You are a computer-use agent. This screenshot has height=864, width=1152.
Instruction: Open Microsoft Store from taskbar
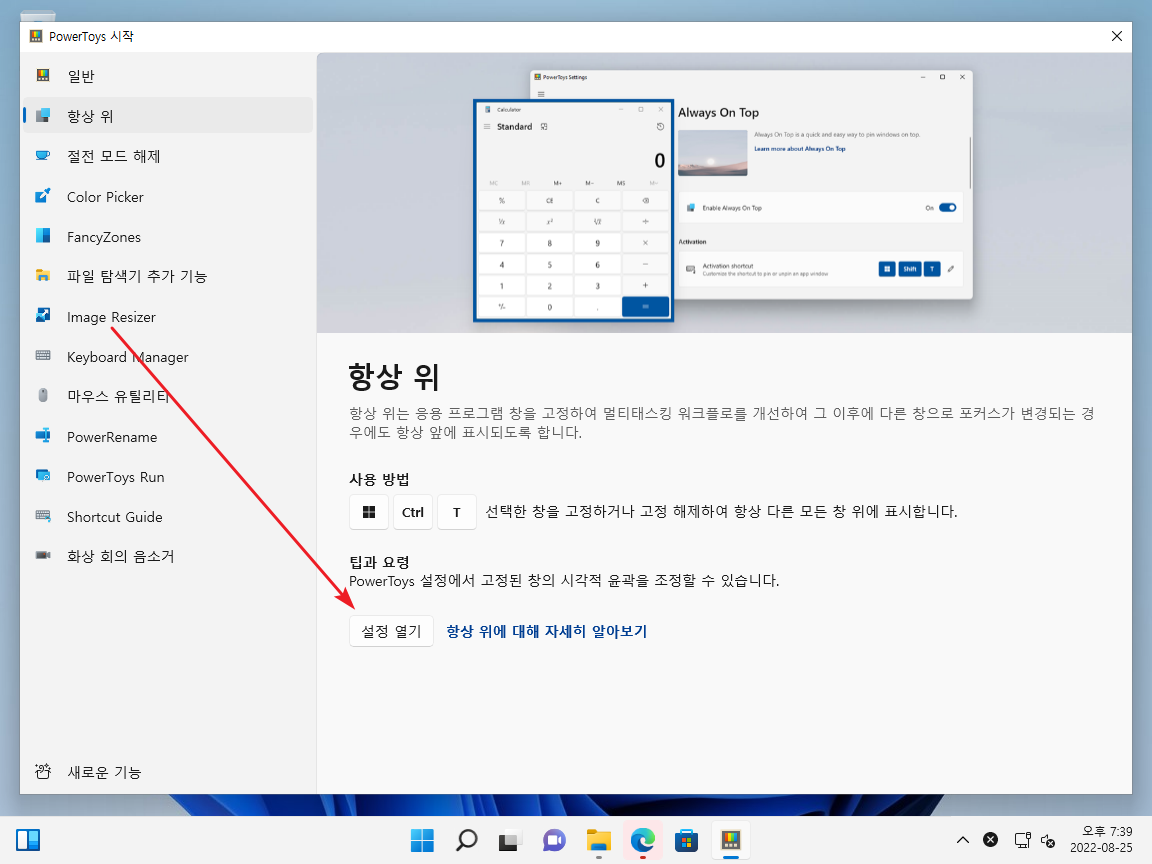coord(686,840)
